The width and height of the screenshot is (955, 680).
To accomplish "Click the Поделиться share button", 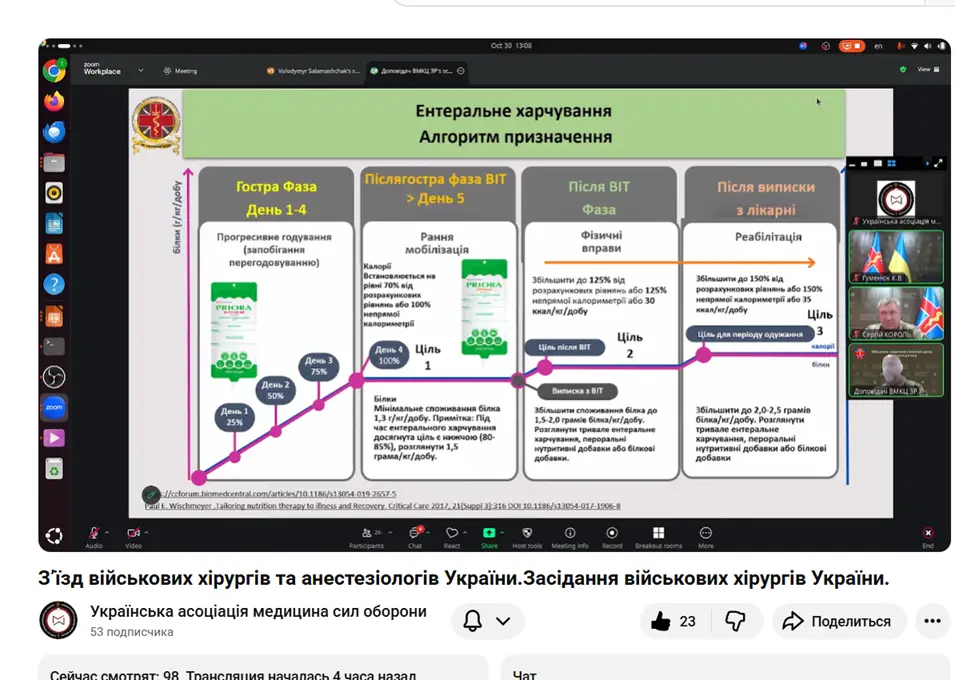I will tap(837, 621).
